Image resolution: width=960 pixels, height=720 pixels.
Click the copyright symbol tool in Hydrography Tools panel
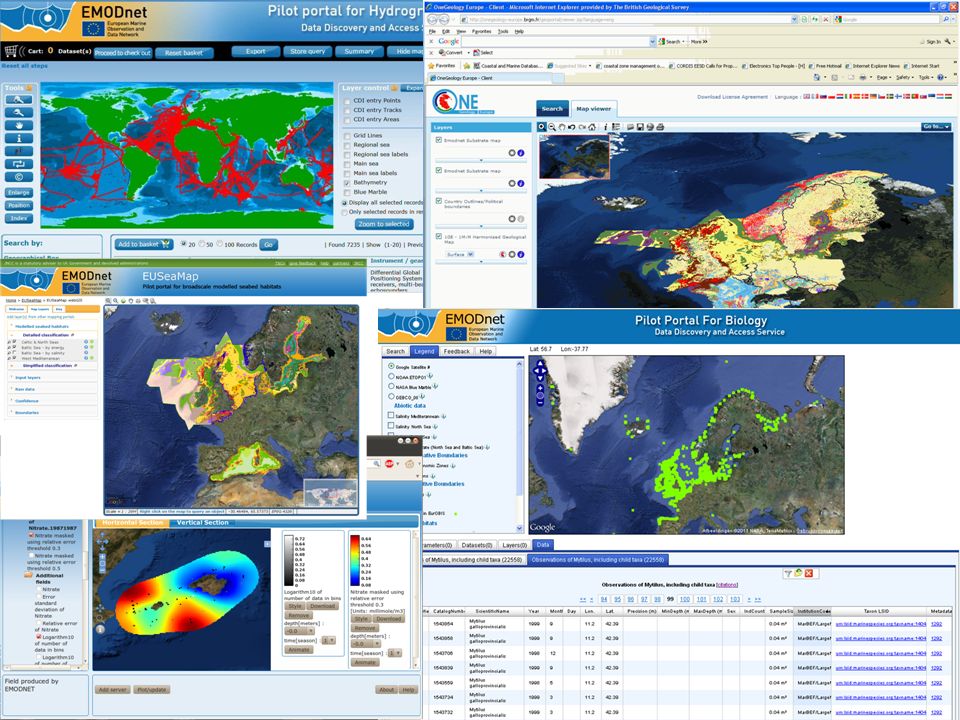point(19,177)
